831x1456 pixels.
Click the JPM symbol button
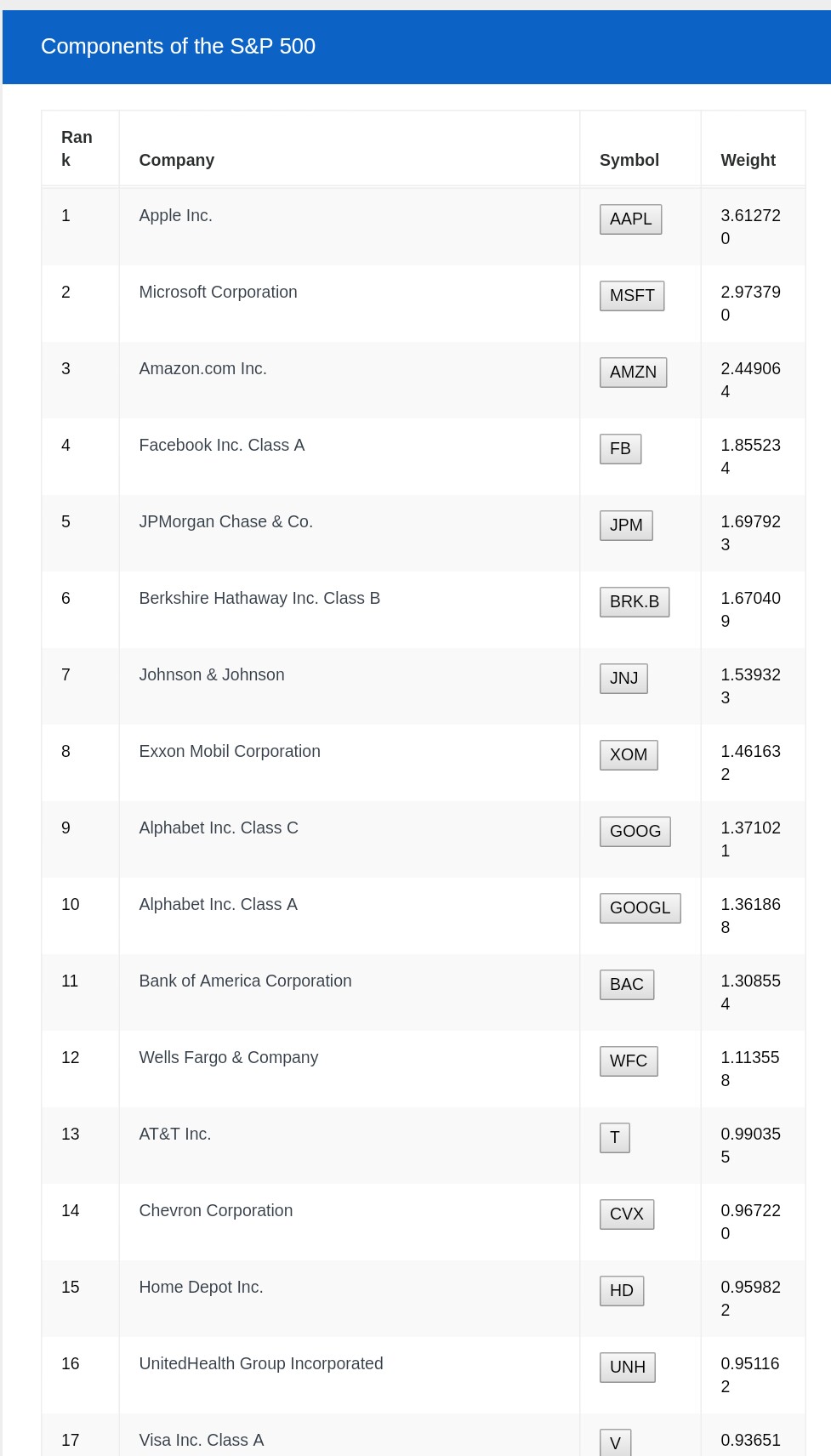tap(626, 526)
